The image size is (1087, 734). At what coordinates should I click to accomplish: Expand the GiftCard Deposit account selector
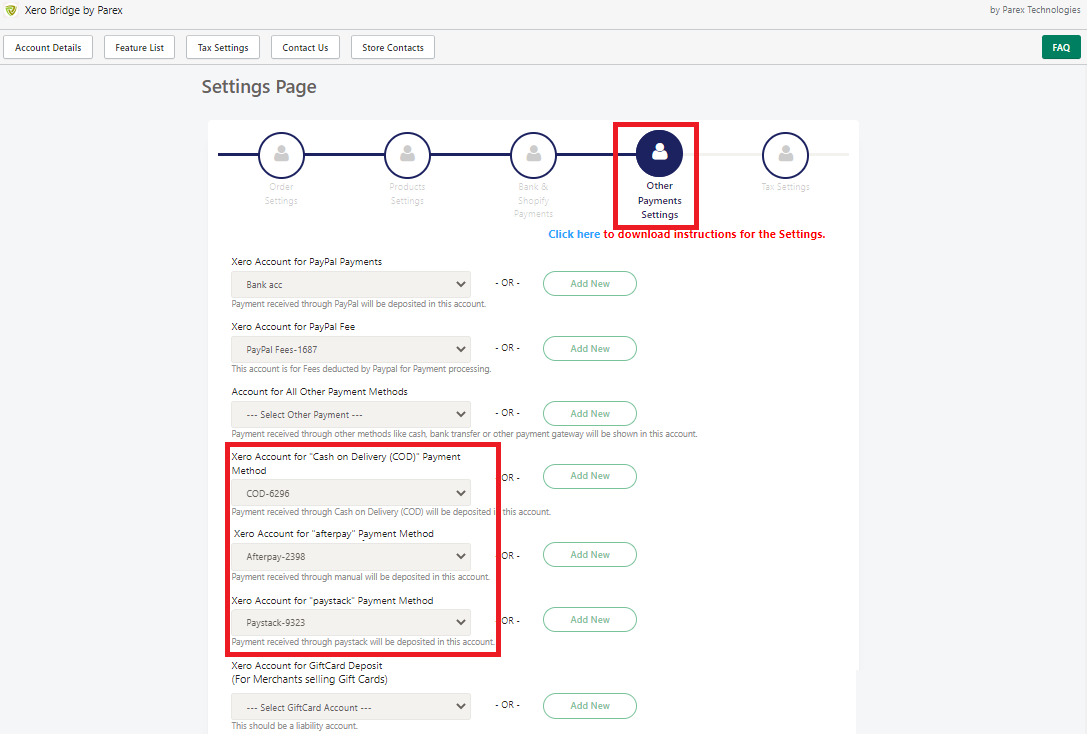click(350, 705)
